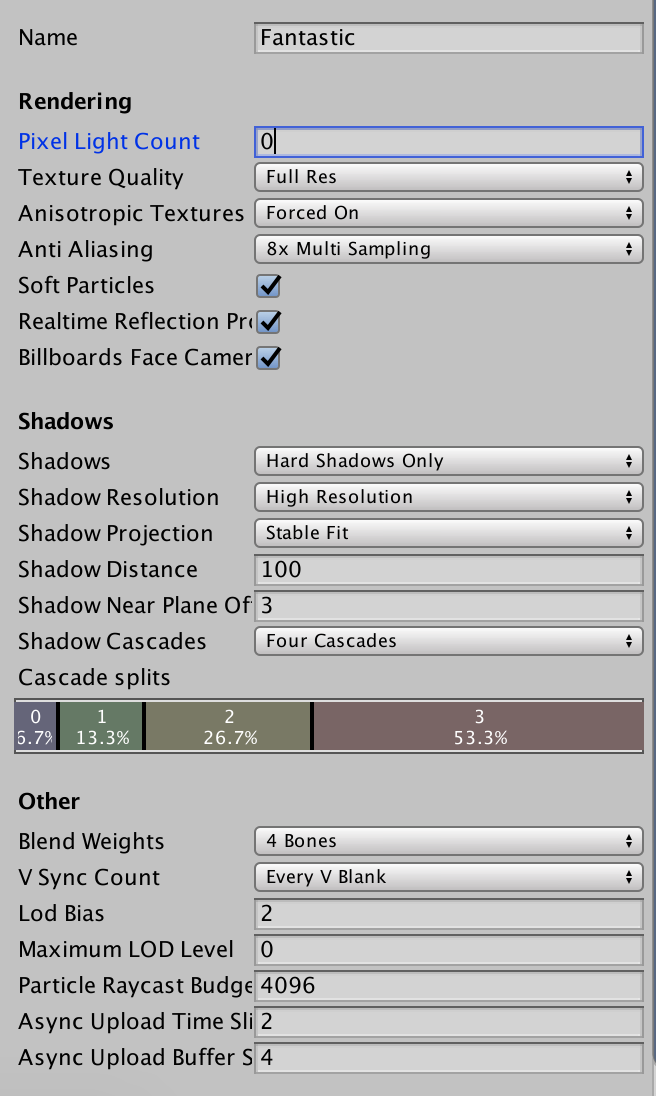Open Shadow Projection dropdown
The height and width of the screenshot is (1096, 656).
[x=447, y=534]
